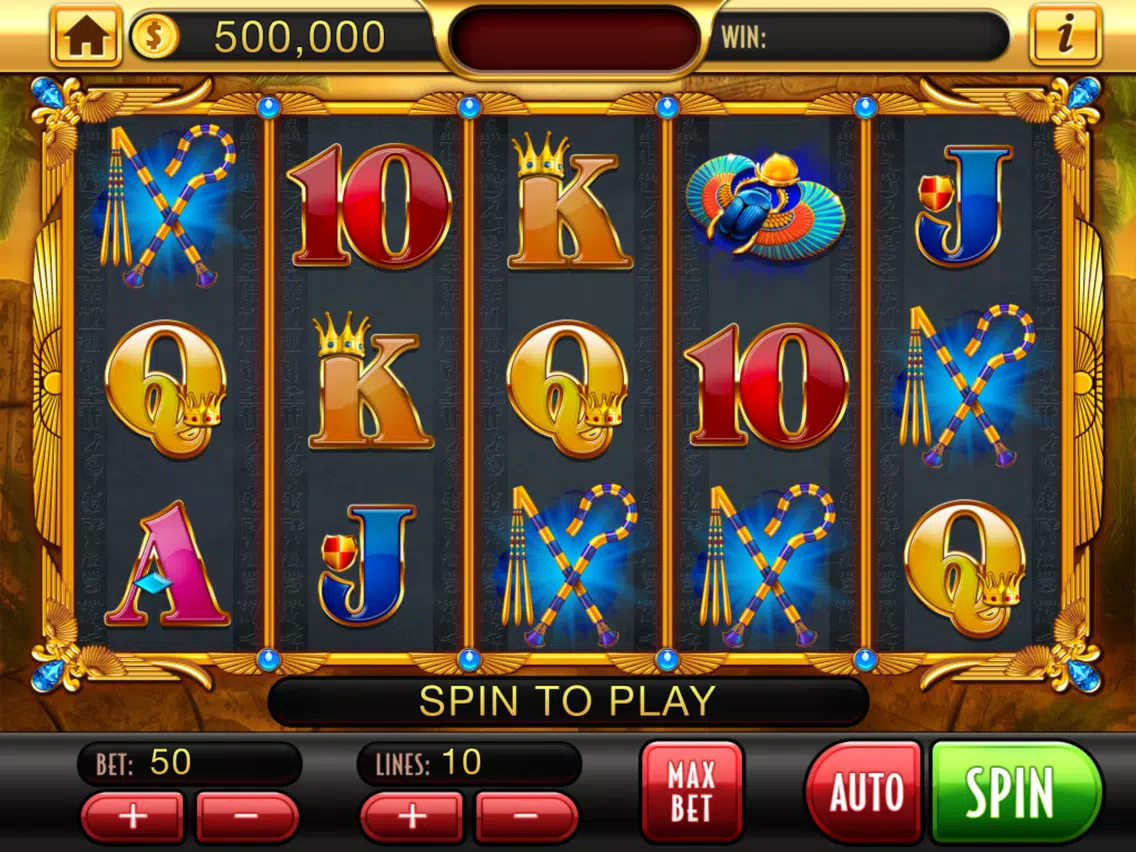Reduce lines with the Lines minus button

527,816
